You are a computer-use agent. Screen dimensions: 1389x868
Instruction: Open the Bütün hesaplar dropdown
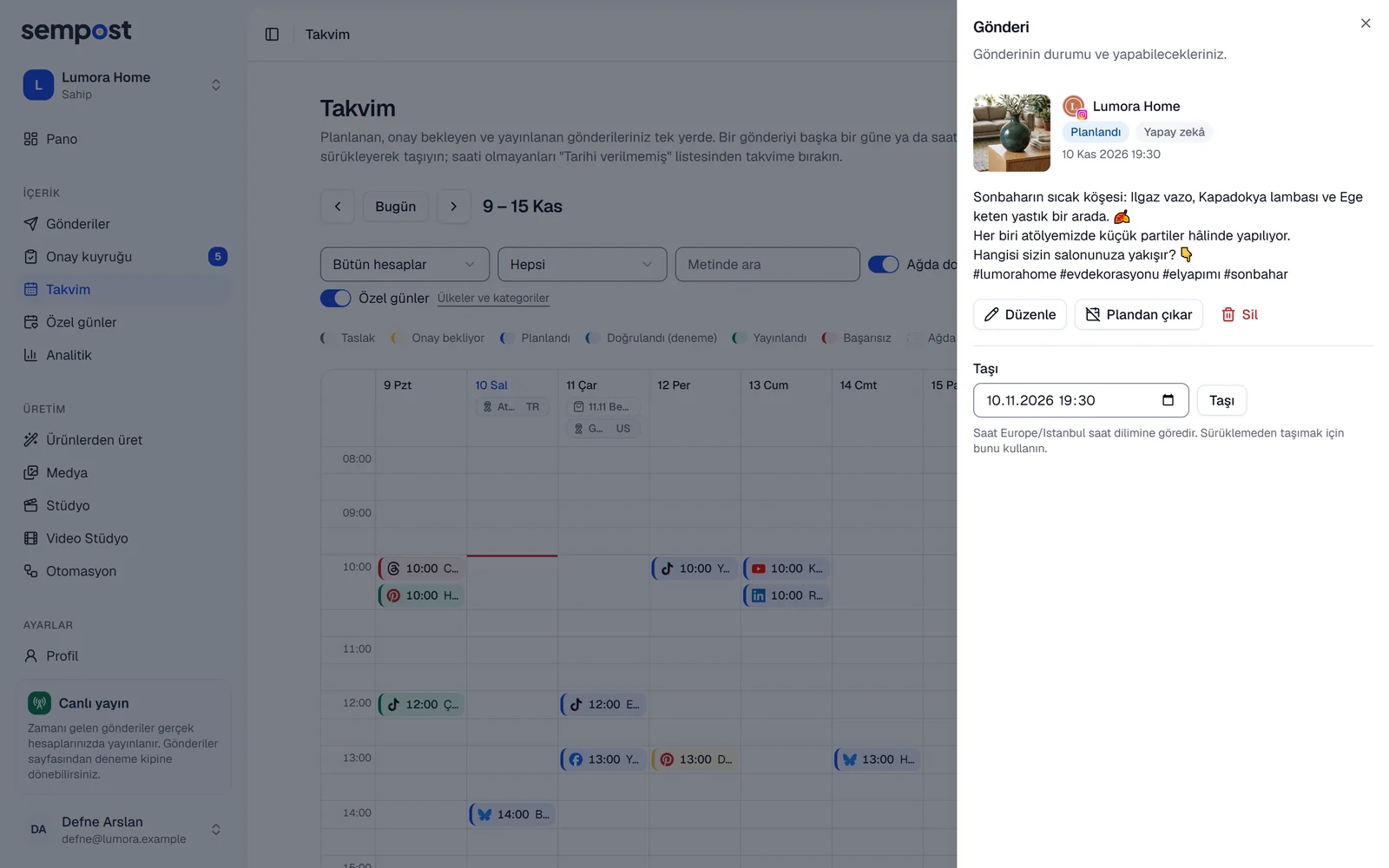coord(405,265)
